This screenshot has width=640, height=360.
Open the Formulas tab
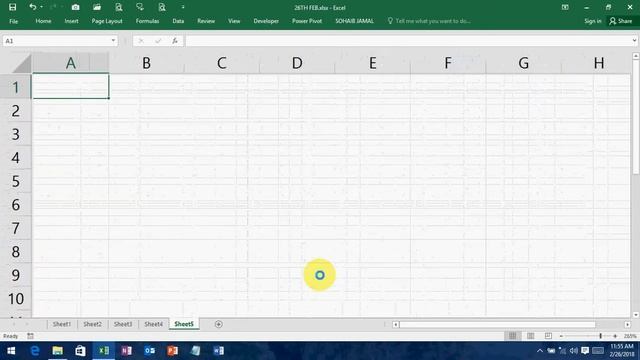147,21
